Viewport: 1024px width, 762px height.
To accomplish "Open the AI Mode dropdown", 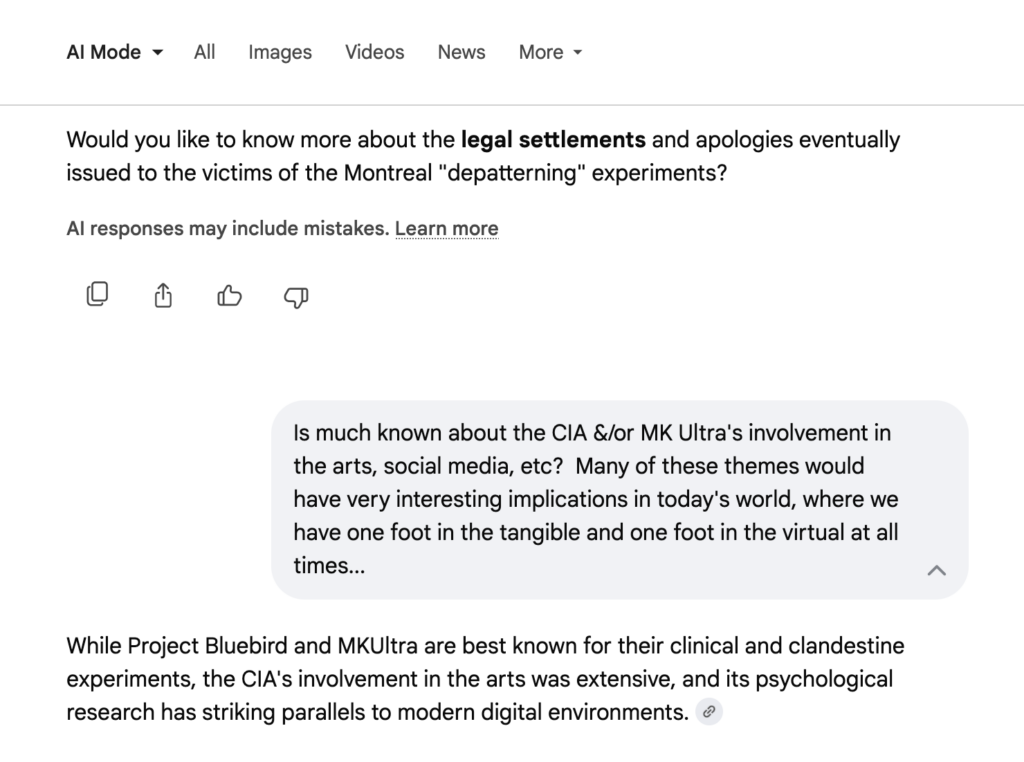I will (115, 52).
